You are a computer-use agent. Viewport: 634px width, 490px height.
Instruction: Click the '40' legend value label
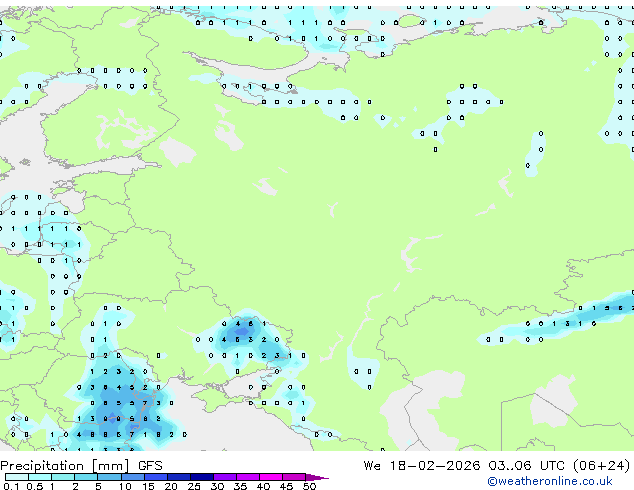click(x=263, y=486)
